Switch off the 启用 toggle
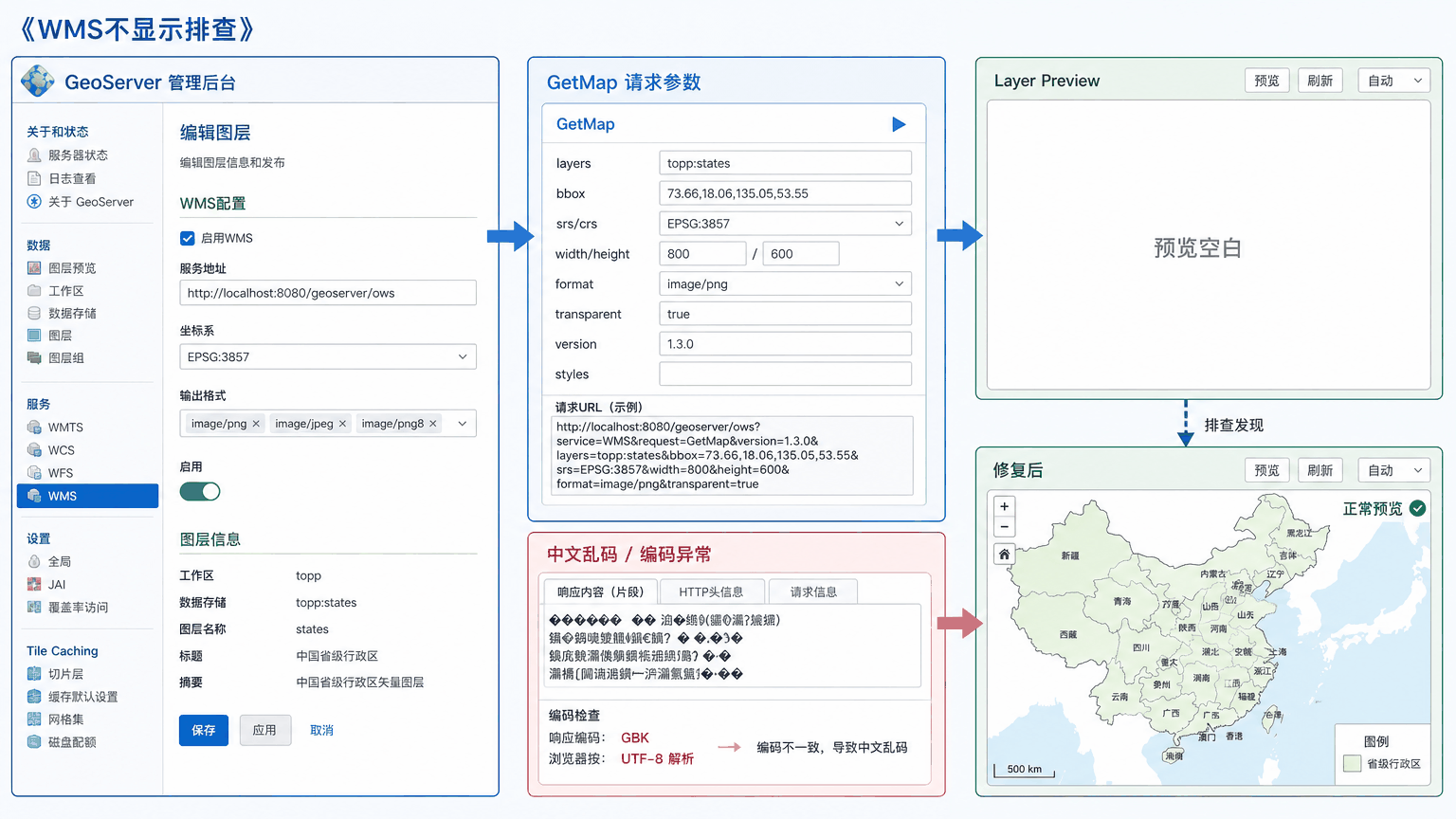Viewport: 1456px width, 819px height. (200, 491)
